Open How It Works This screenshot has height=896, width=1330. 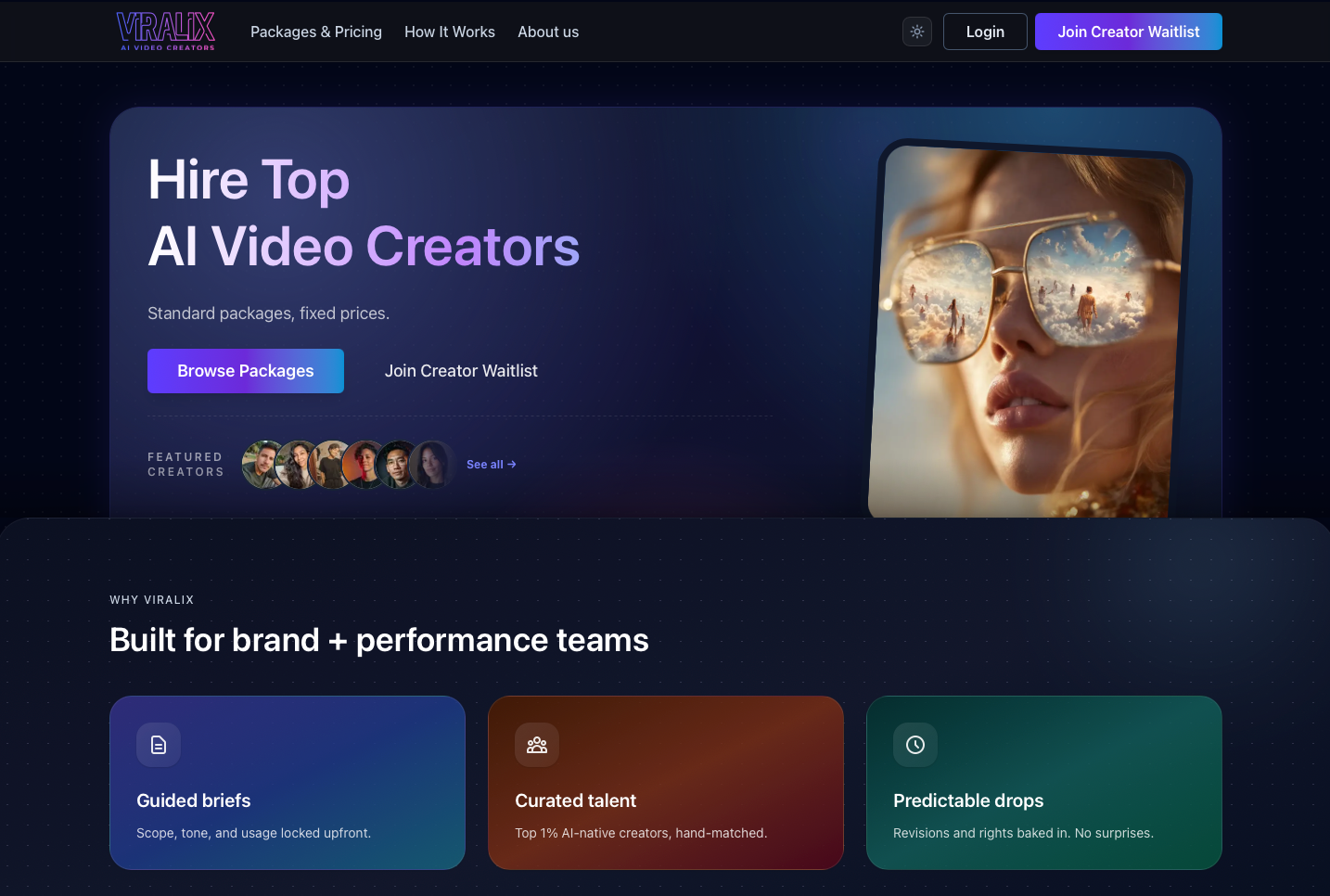point(450,32)
